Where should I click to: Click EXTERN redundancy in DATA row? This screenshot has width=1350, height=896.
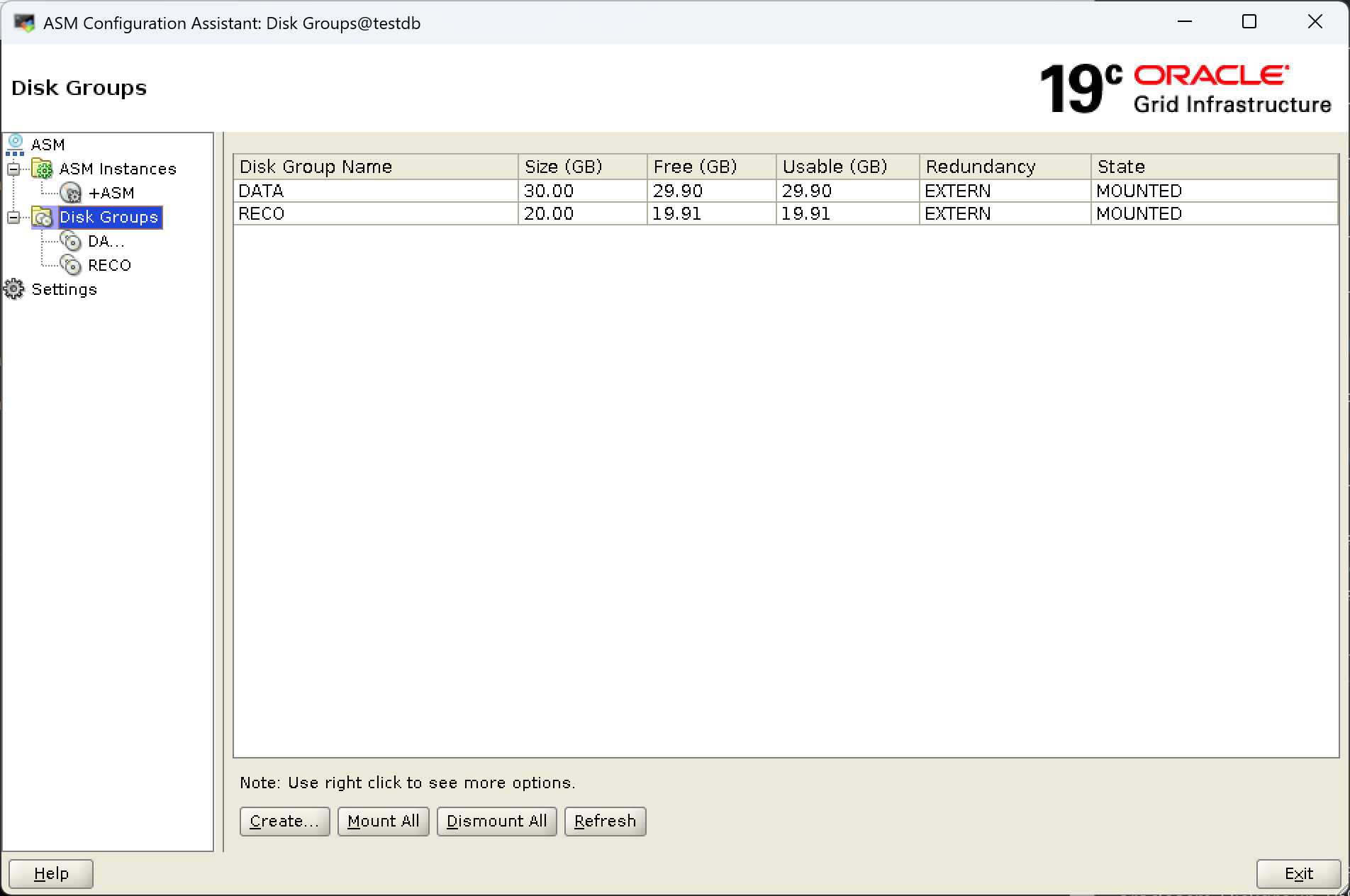[x=1005, y=191]
